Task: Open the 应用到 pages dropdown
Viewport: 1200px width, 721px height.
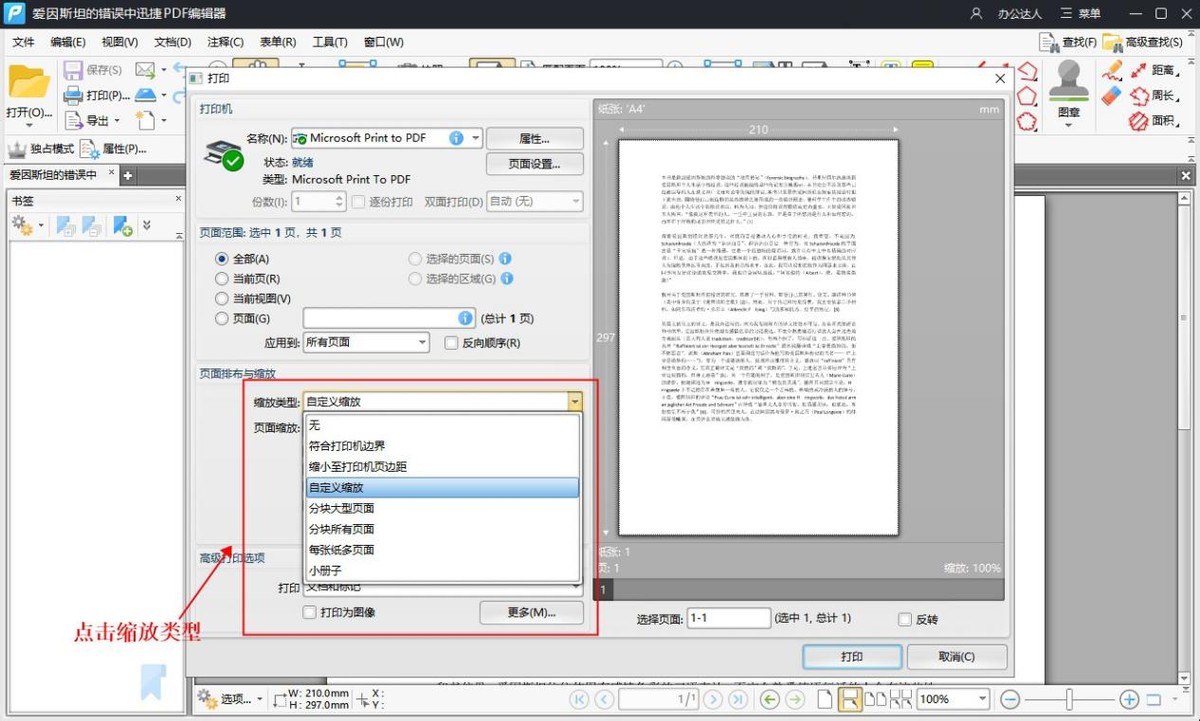Action: [422, 342]
